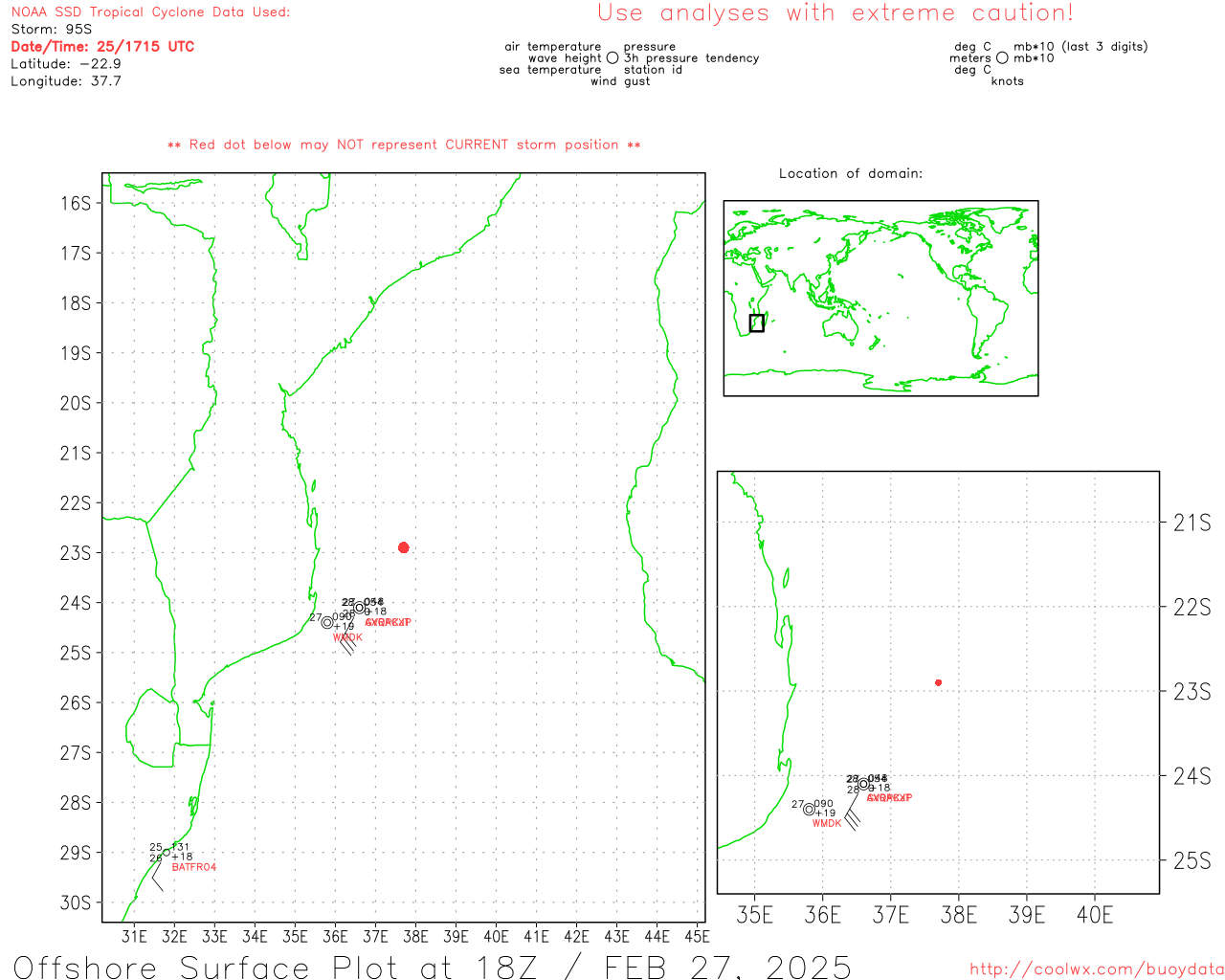
Task: Click the 31E longitude label on main map
Action: coord(134,936)
